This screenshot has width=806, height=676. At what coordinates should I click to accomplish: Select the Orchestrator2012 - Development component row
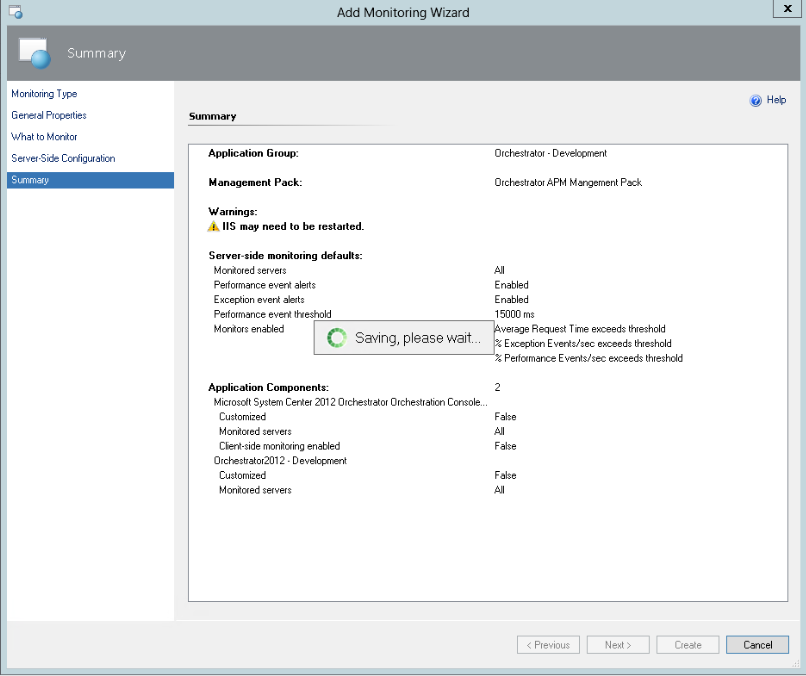[280, 461]
